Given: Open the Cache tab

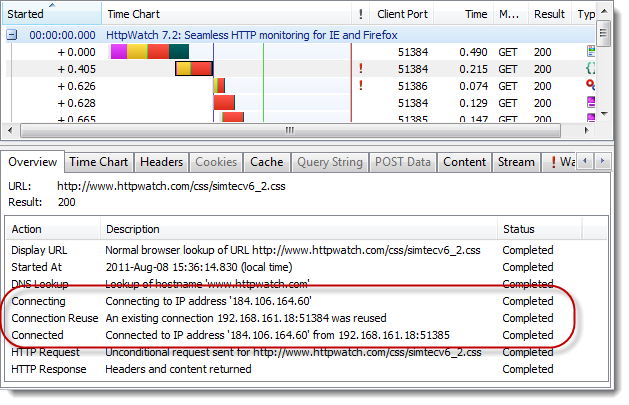Looking at the screenshot, I should pyautogui.click(x=267, y=162).
